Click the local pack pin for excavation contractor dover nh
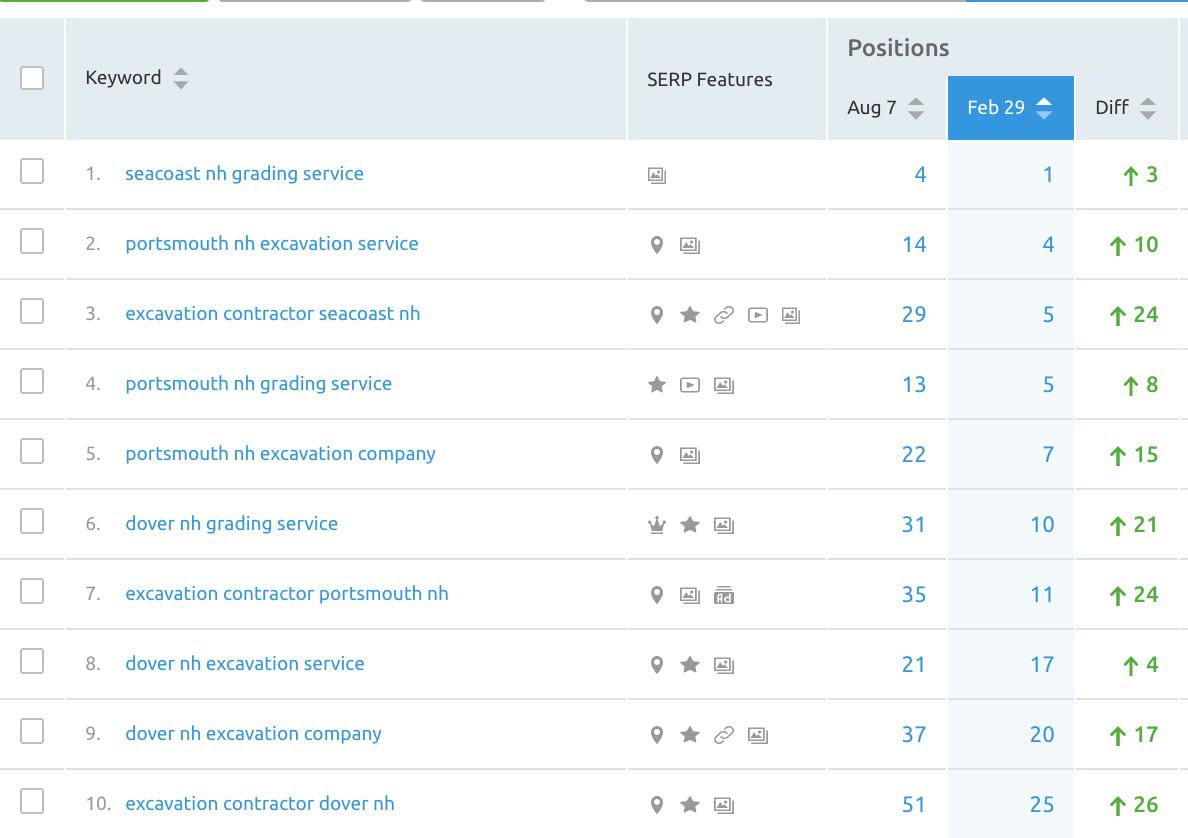The image size is (1188, 838). tap(657, 805)
